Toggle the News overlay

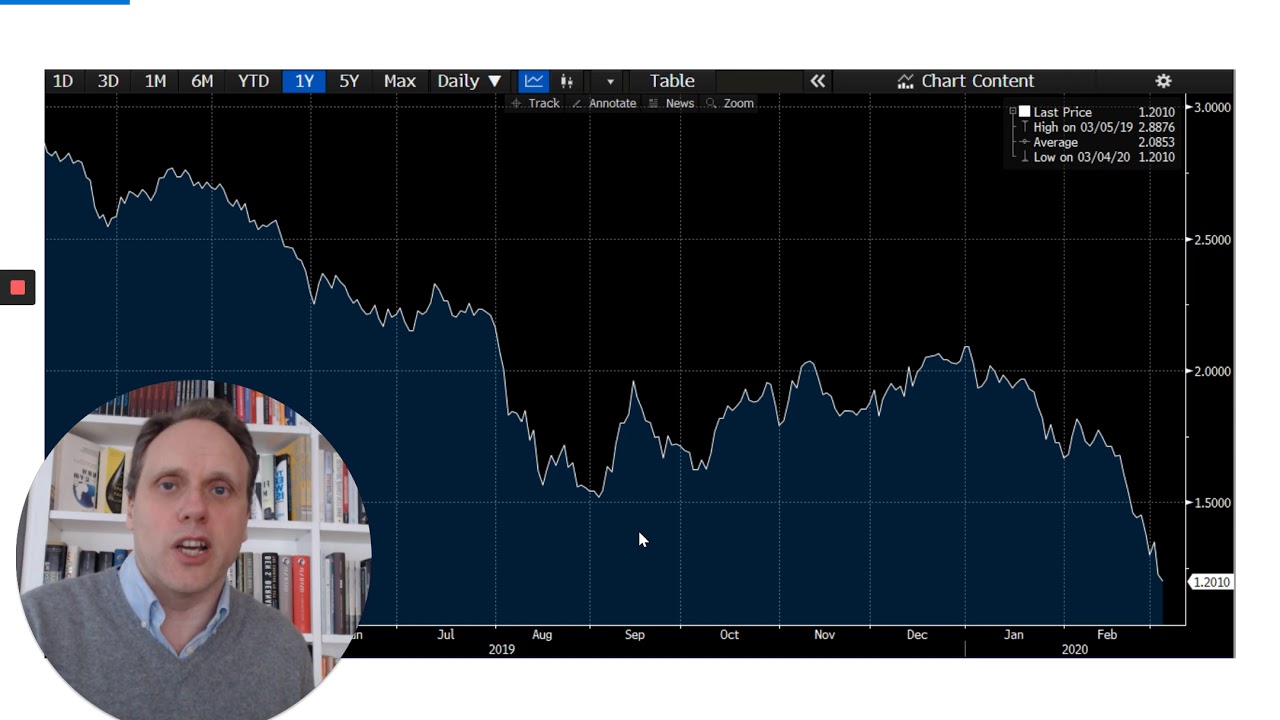pyautogui.click(x=671, y=103)
